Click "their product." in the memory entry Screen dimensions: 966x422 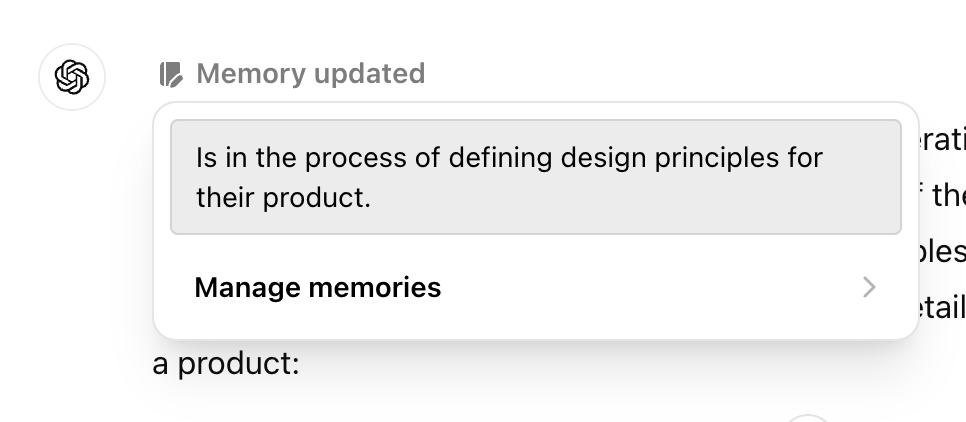tap(283, 197)
